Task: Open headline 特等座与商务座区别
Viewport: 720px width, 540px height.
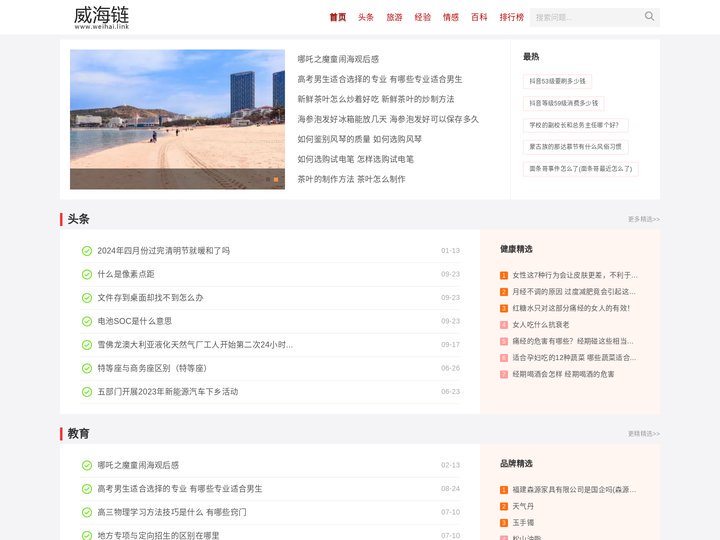Action: coord(152,368)
